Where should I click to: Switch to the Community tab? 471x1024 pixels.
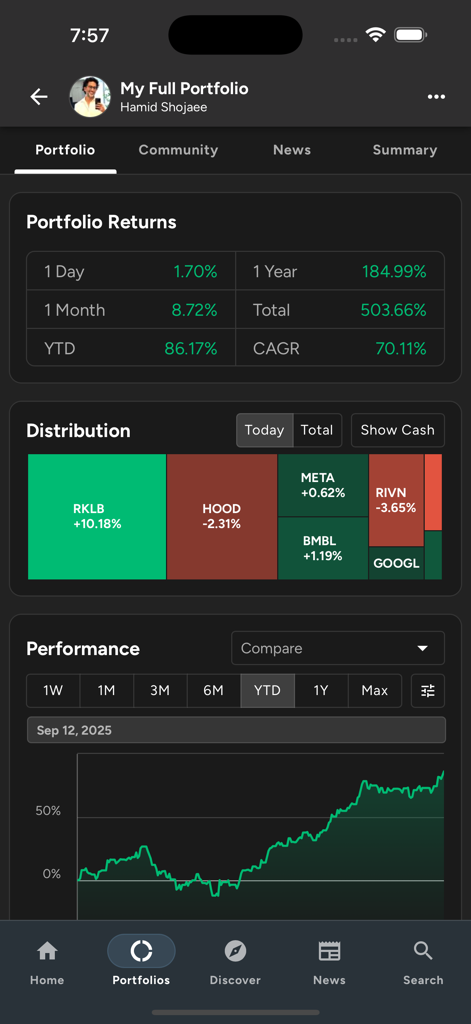[178, 150]
